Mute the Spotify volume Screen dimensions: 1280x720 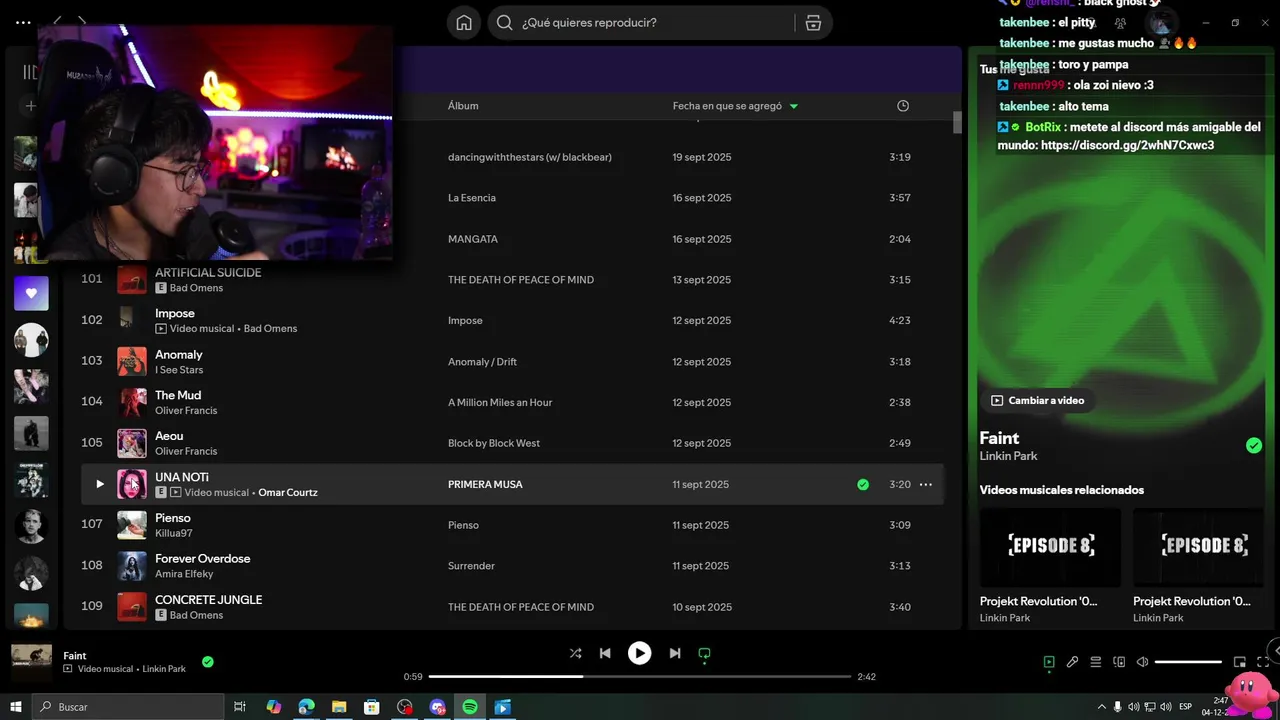[1143, 662]
